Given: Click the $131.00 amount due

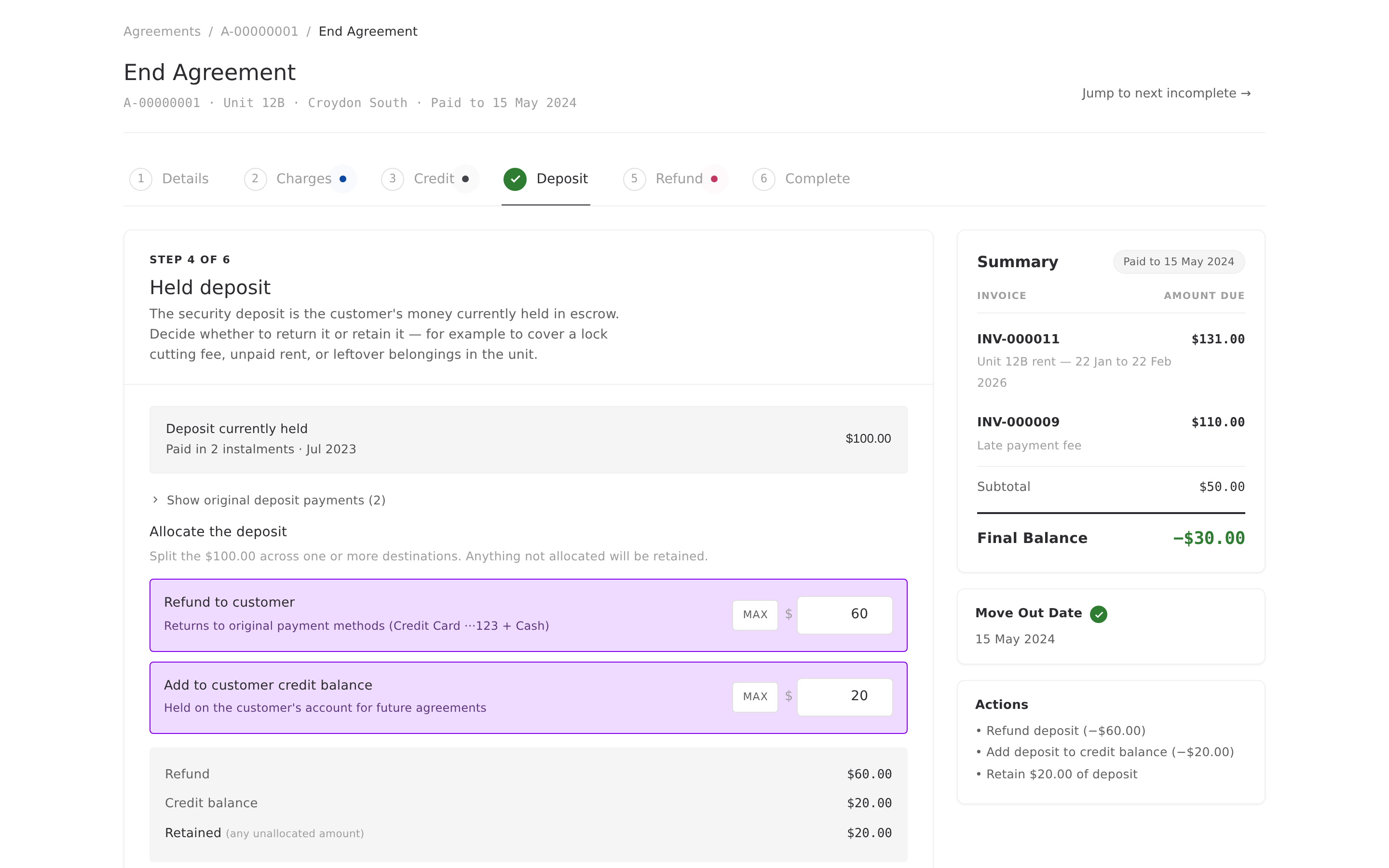Looking at the screenshot, I should [1218, 339].
